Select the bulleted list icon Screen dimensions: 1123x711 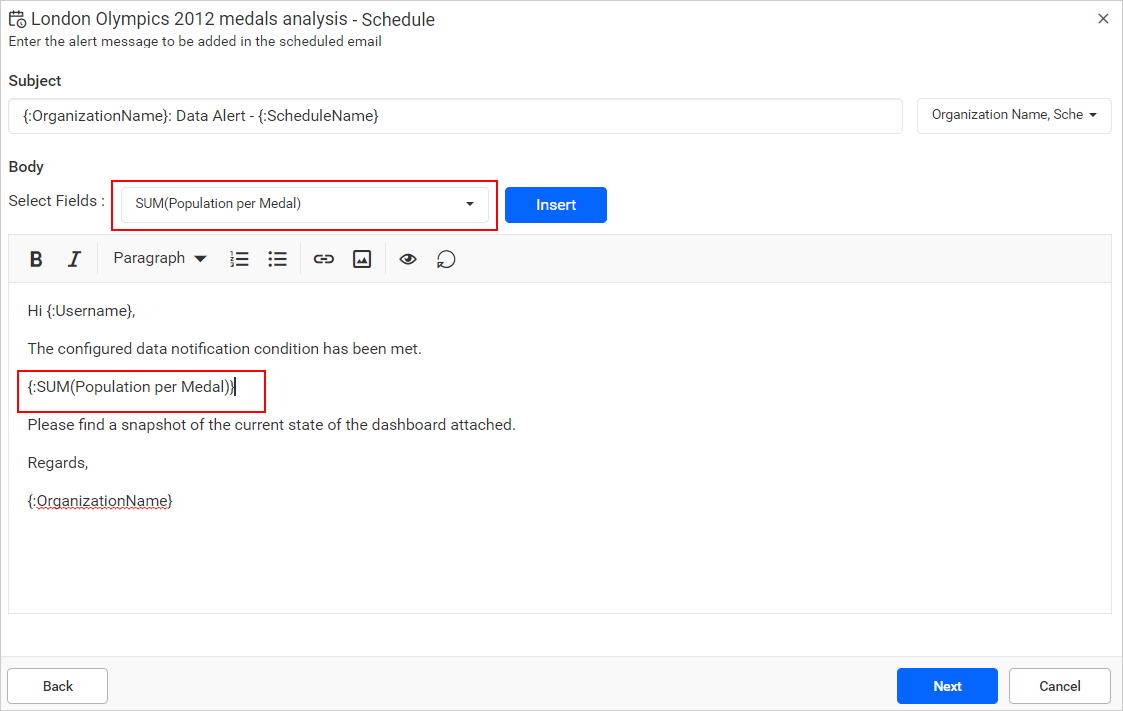[x=277, y=258]
